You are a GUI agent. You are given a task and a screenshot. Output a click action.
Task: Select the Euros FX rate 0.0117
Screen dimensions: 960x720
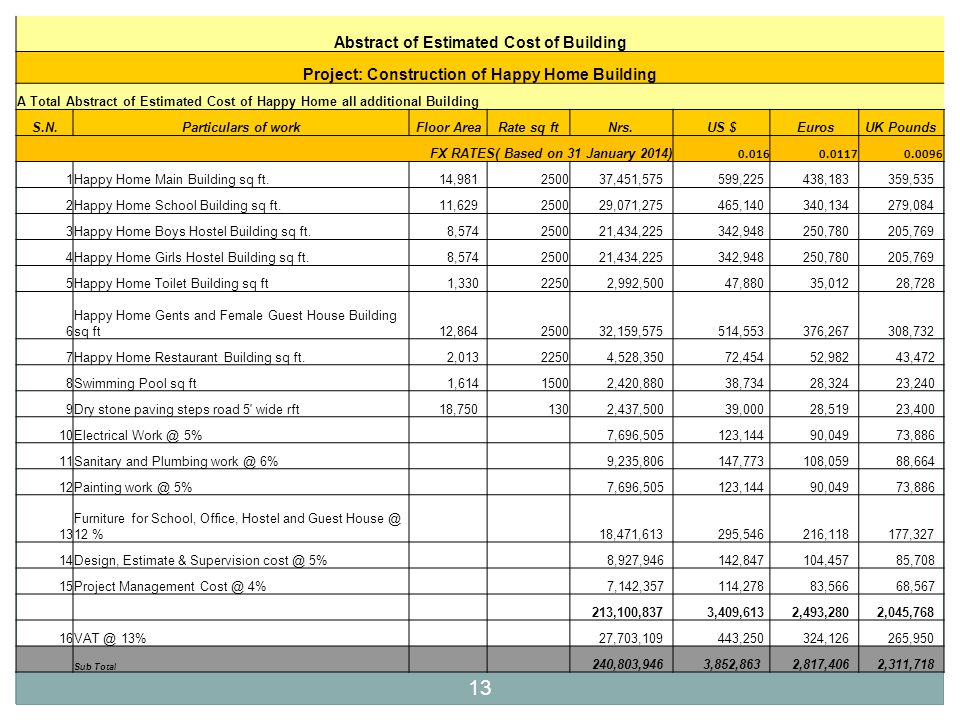click(838, 154)
